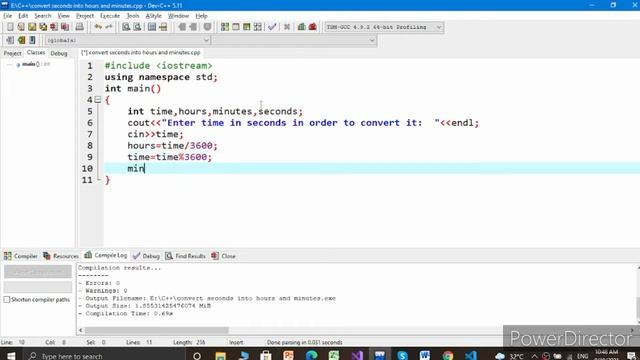Open the Compiler bottom tab
Screen dimensions: 640x360
coord(21,256)
